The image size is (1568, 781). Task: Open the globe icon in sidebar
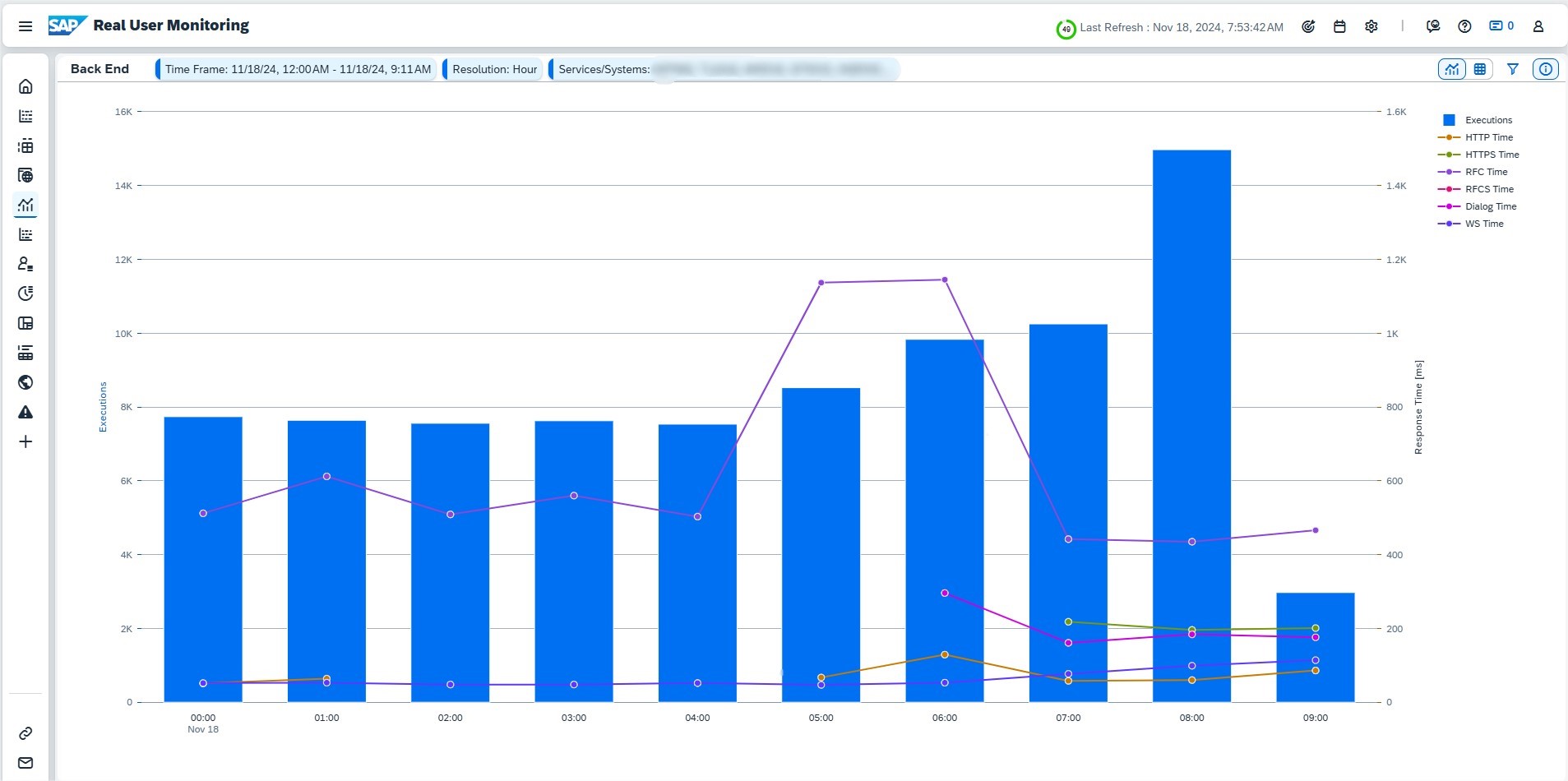(x=25, y=382)
